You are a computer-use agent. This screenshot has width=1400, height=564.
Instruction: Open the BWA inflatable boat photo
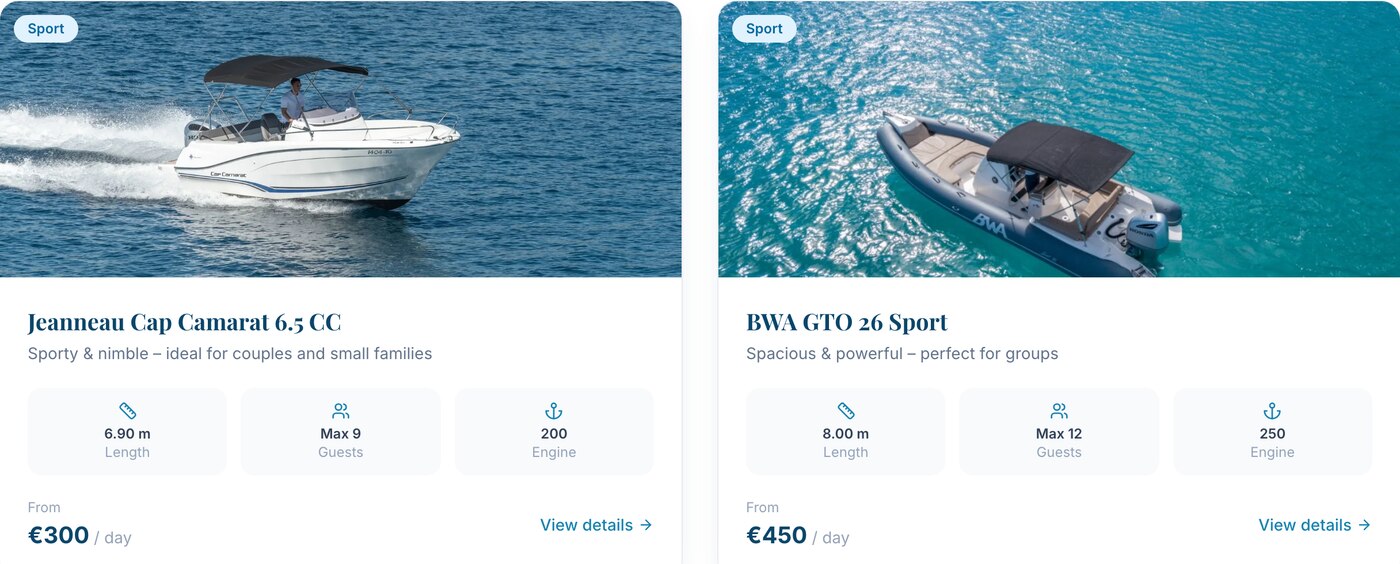(x=1059, y=139)
